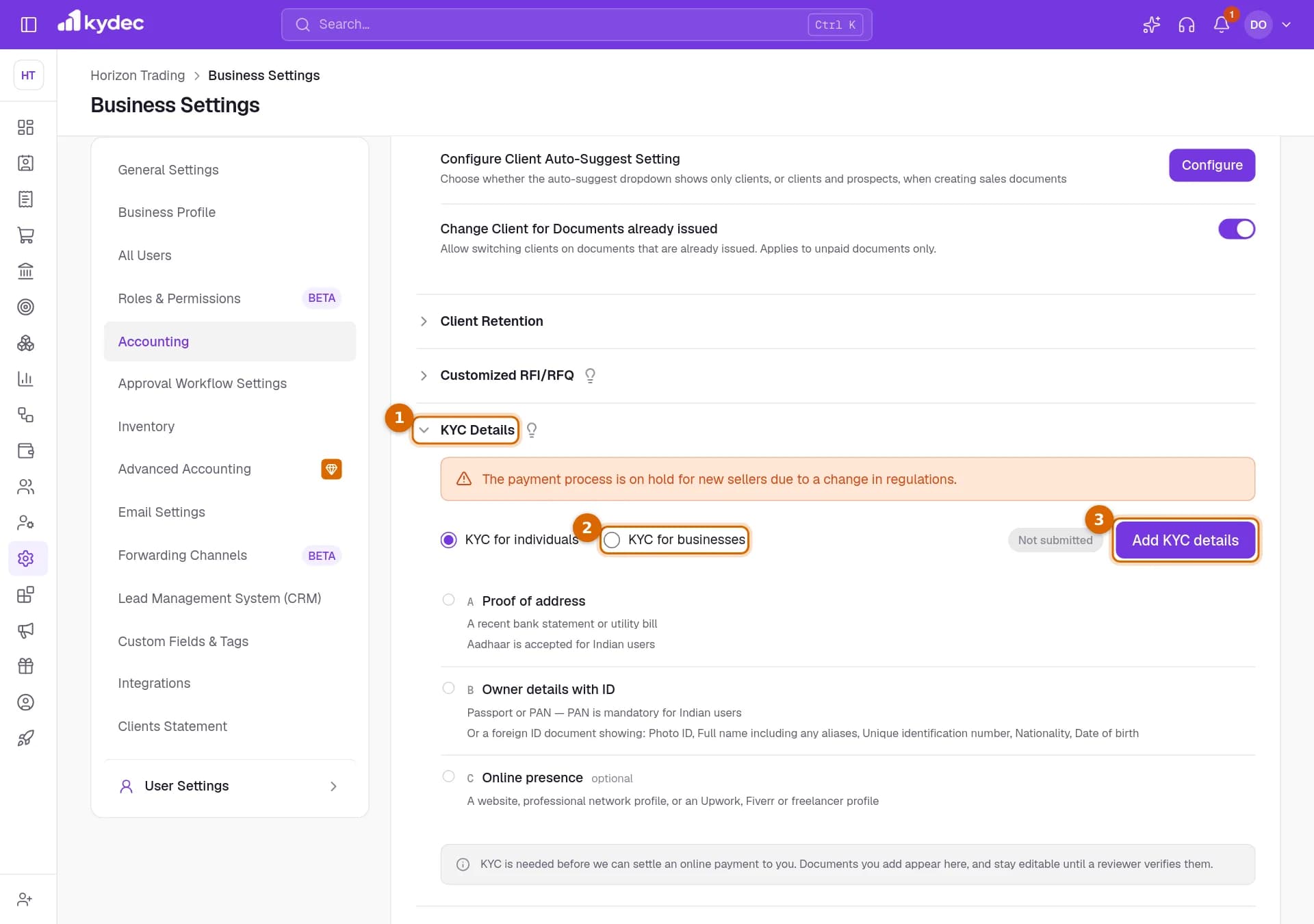Click the lightbulb hint next to KYC Details
The width and height of the screenshot is (1314, 924).
point(532,430)
